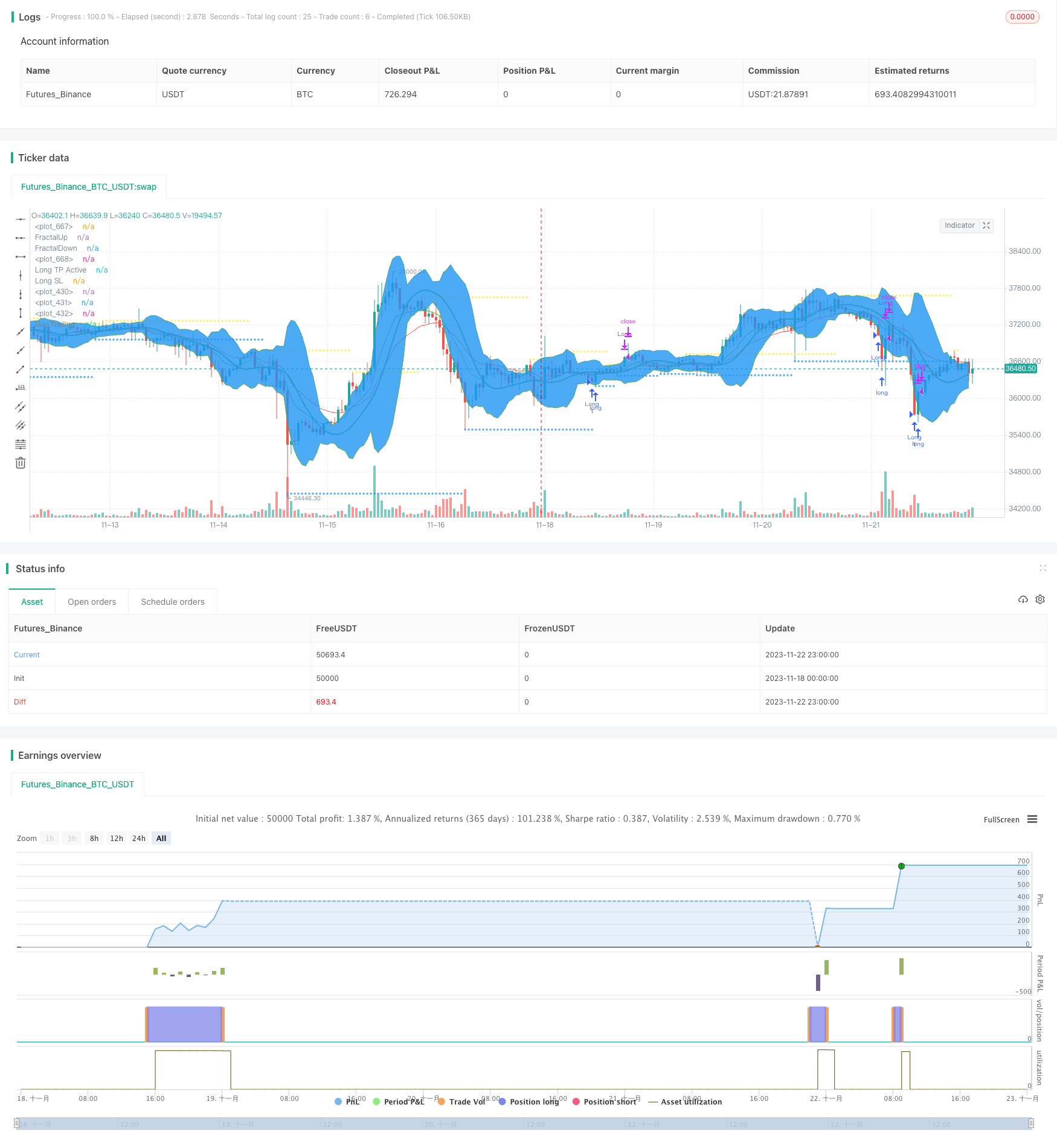The image size is (1057, 1148).
Task: Select the numbered 123 price line tool
Action: click(x=21, y=387)
